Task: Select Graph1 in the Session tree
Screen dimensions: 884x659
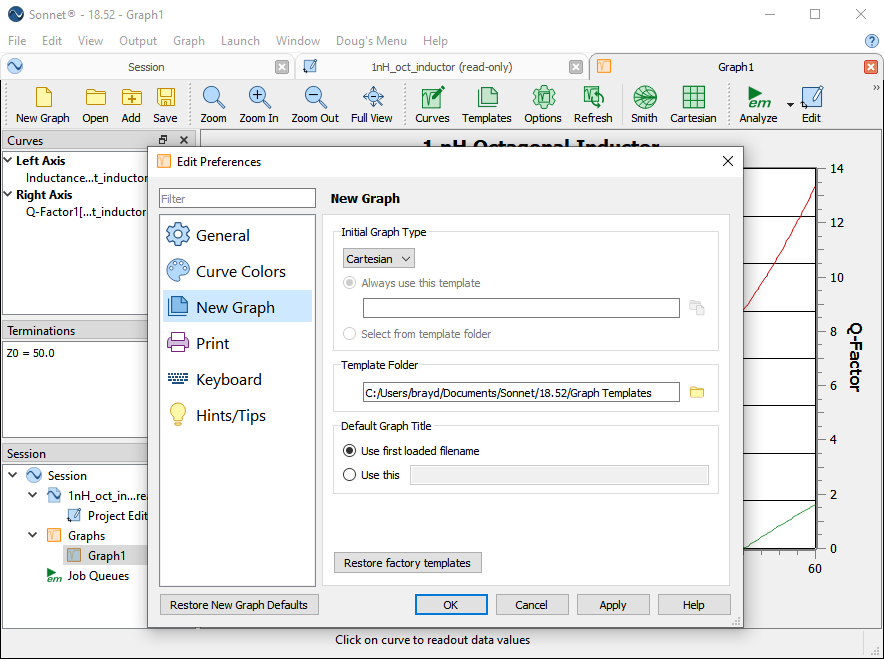Action: tap(107, 556)
